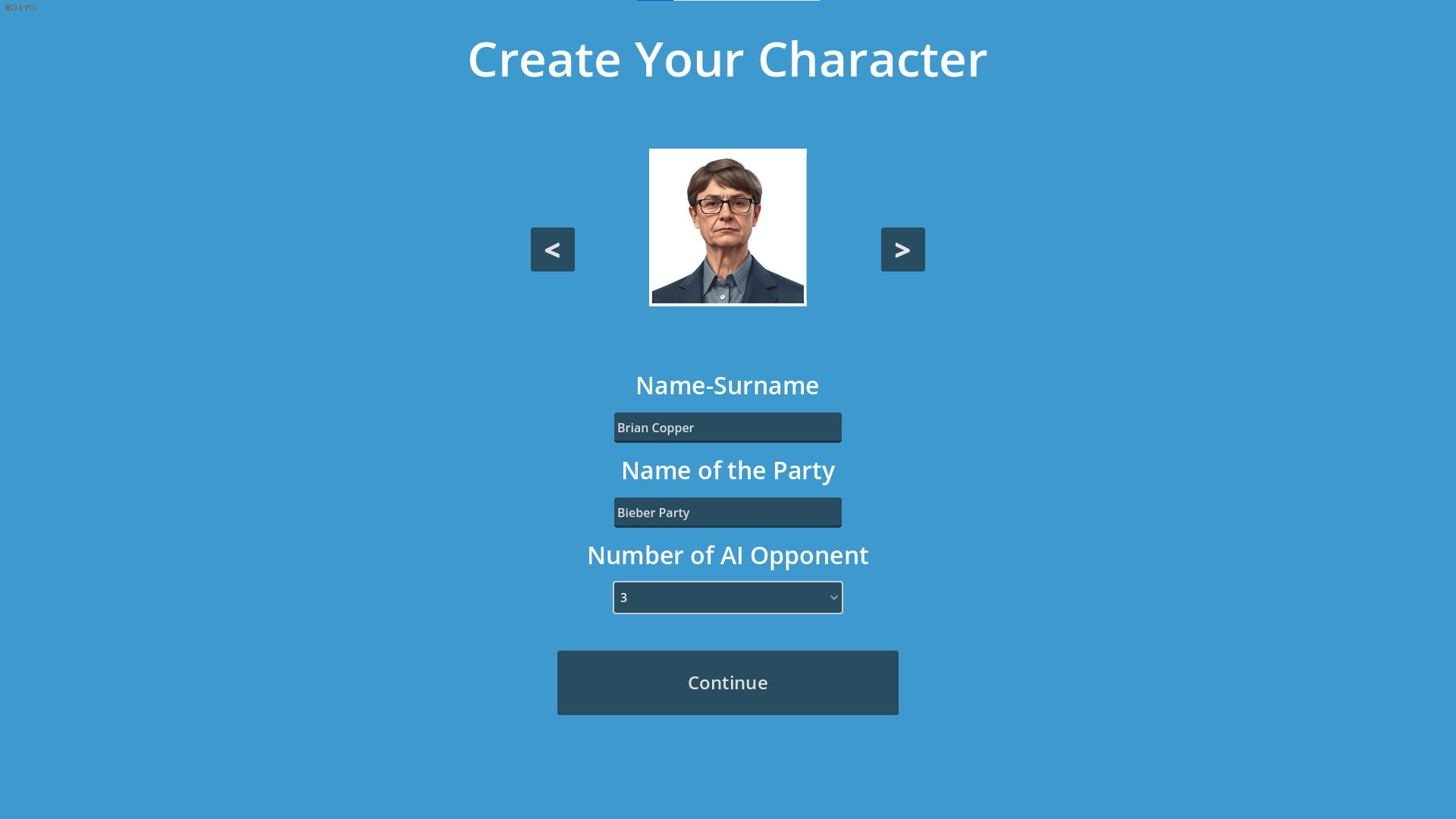Click the character portrait image
This screenshot has width=1456, height=819.
[727, 227]
